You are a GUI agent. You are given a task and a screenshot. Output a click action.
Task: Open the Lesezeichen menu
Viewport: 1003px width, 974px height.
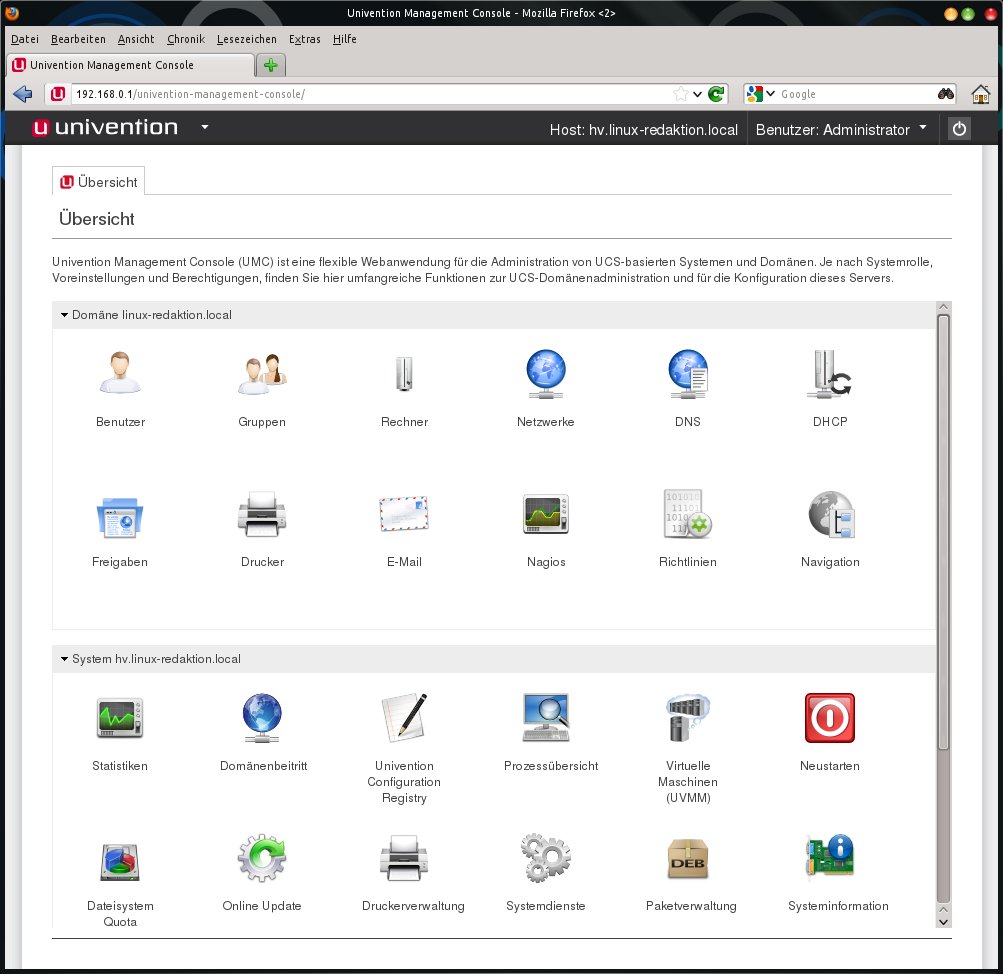click(247, 39)
